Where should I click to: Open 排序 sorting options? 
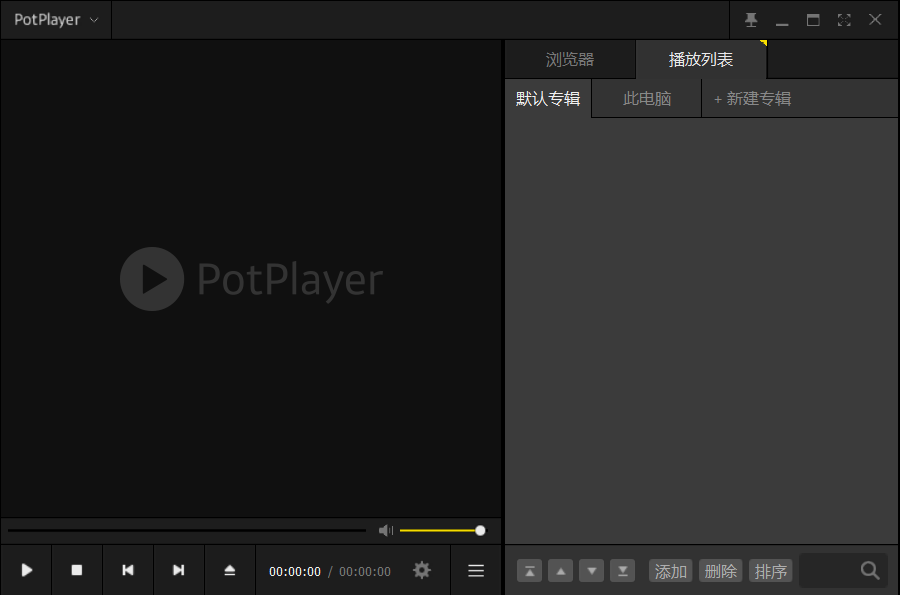770,570
